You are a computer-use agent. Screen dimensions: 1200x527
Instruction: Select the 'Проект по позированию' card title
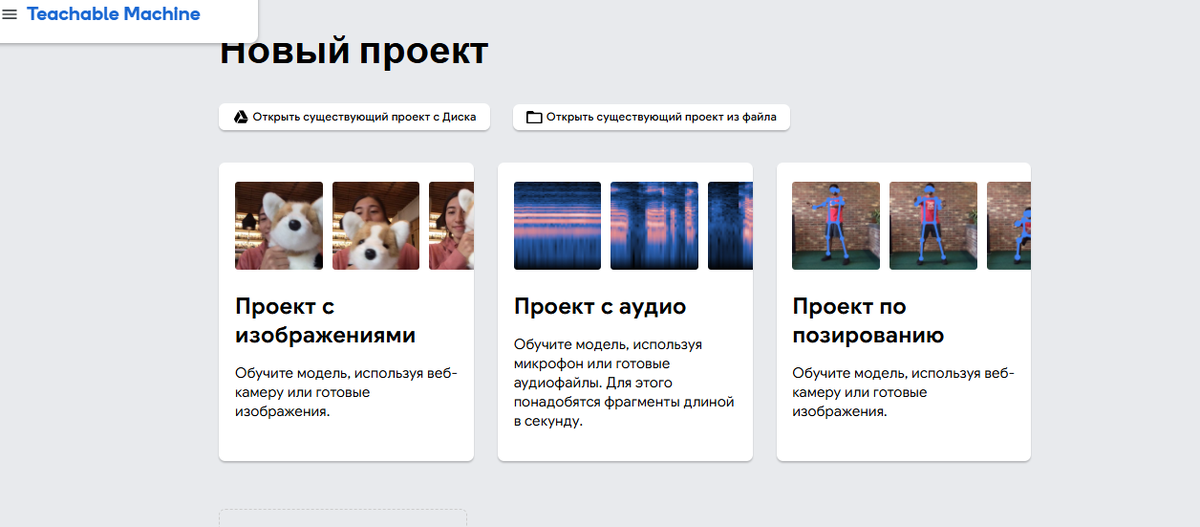pyautogui.click(x=868, y=320)
